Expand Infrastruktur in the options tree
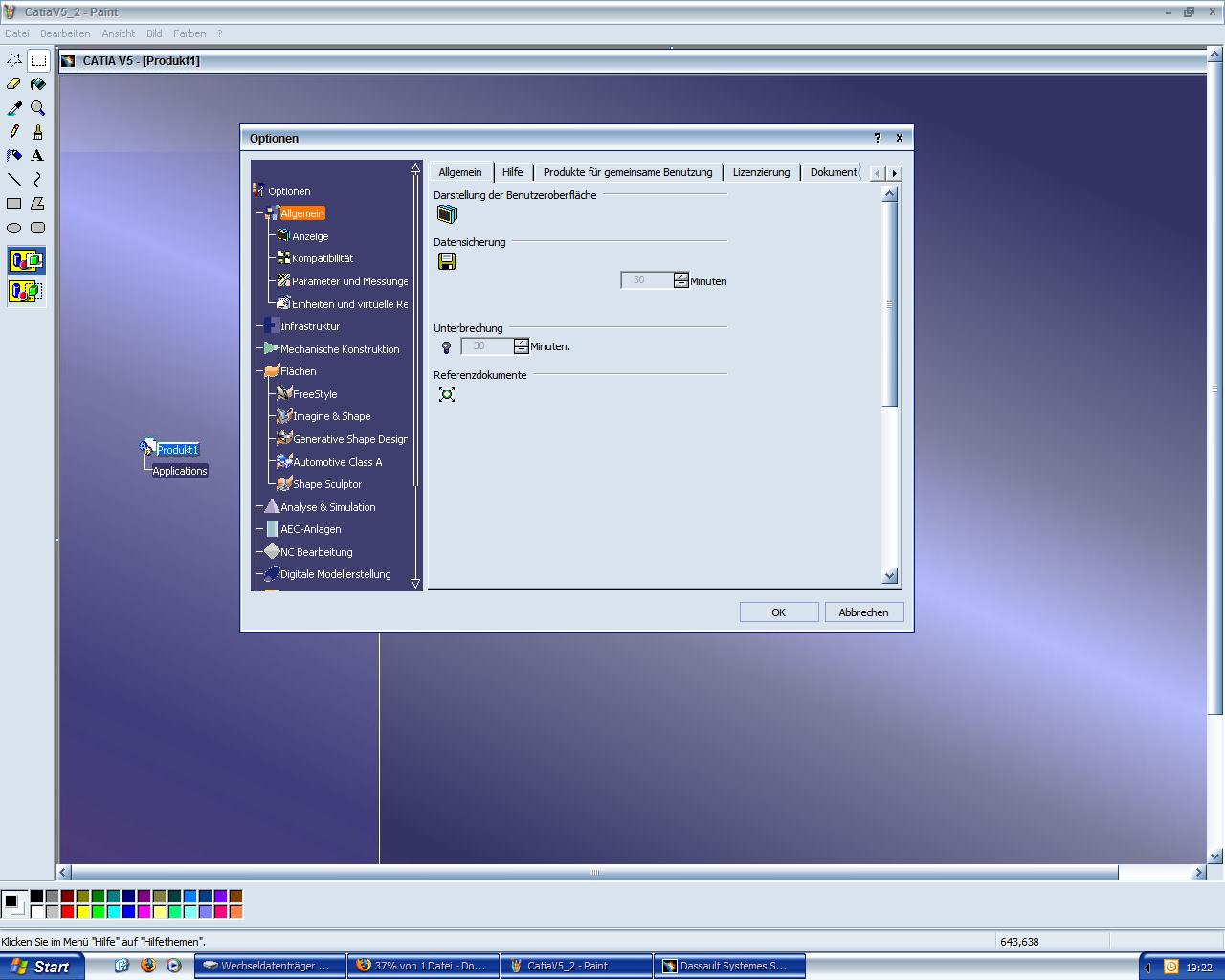Image resolution: width=1225 pixels, height=980 pixels. (310, 326)
